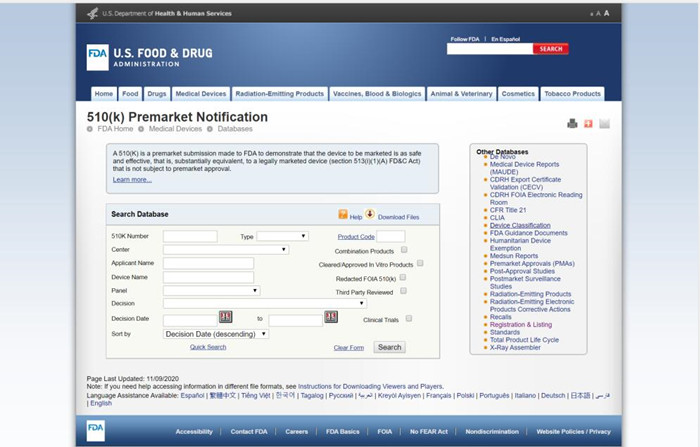Click the red plus share icon
This screenshot has width=700, height=447.
588,124
